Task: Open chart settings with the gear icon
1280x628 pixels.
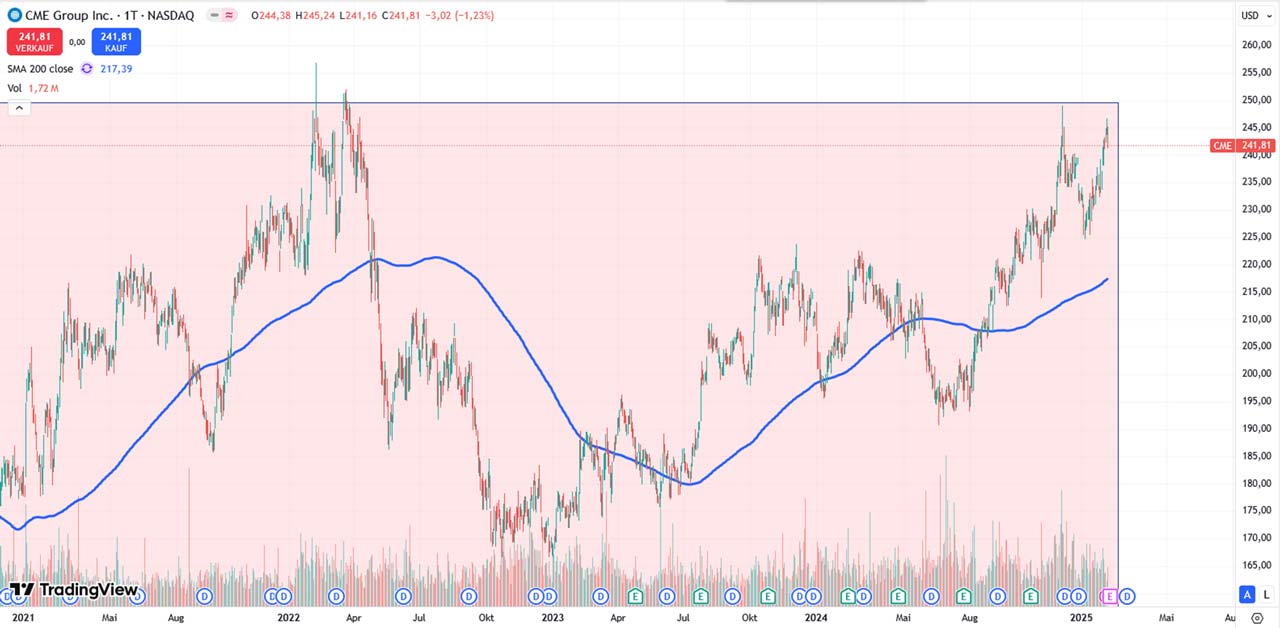Action: pos(1257,618)
